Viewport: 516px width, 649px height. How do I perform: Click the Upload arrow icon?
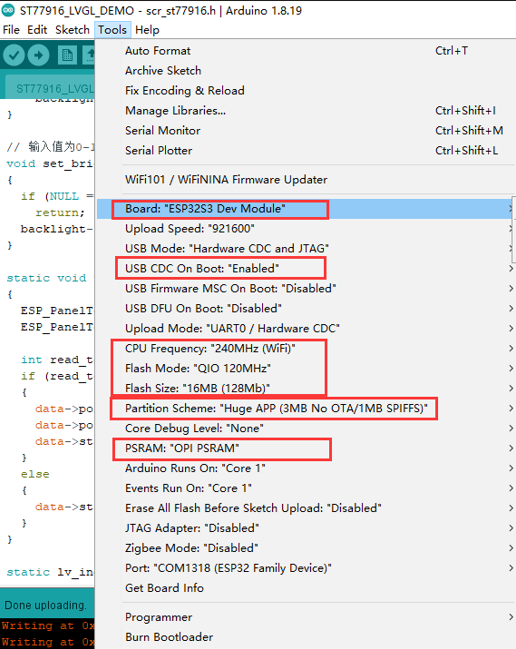(38, 55)
